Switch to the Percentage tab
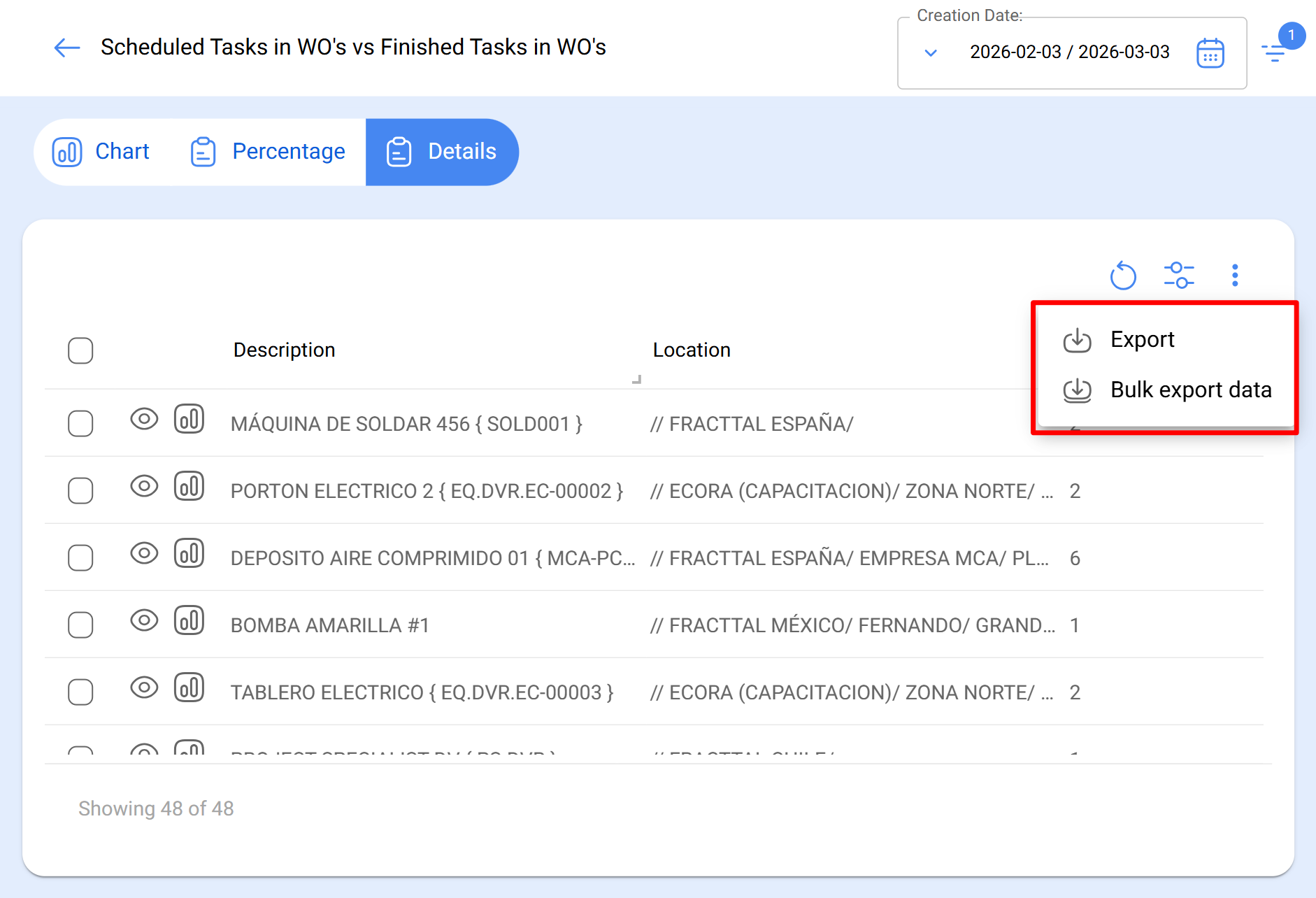Image resolution: width=1316 pixels, height=898 pixels. (x=268, y=152)
